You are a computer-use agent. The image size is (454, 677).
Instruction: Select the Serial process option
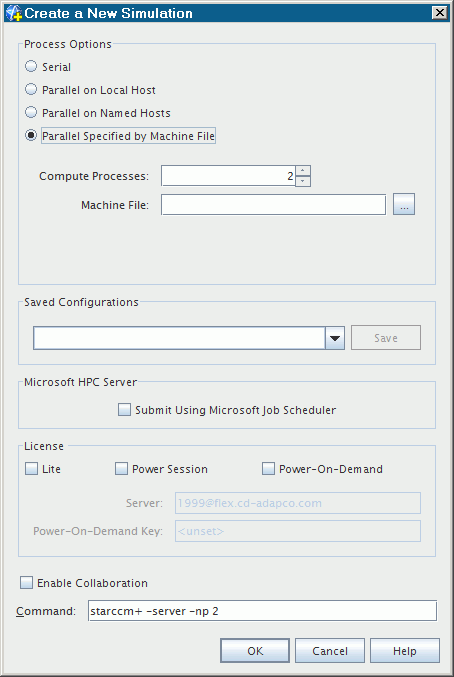click(31, 66)
